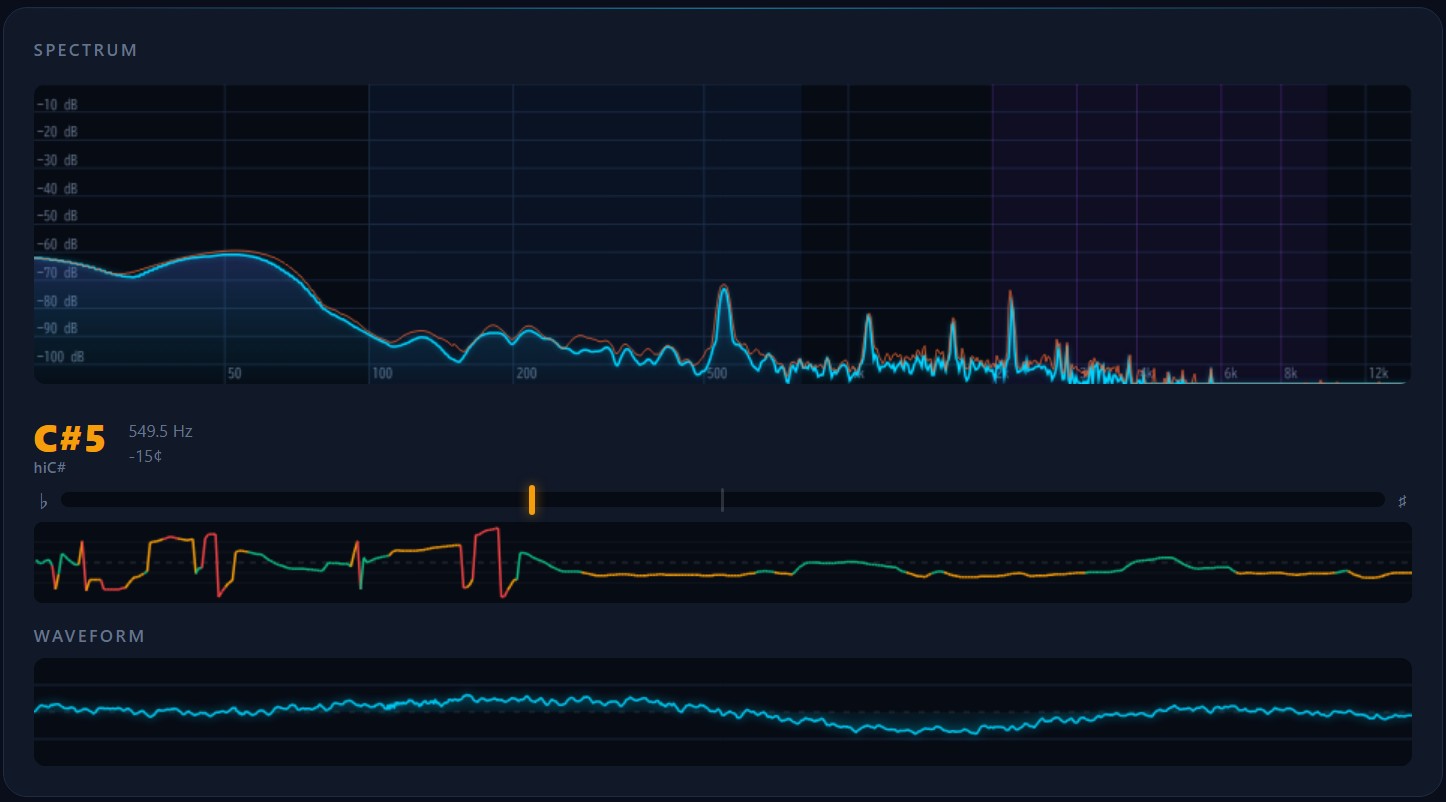Select the sharp symbol at the slider's right end
This screenshot has height=802, width=1446.
pyautogui.click(x=1403, y=500)
